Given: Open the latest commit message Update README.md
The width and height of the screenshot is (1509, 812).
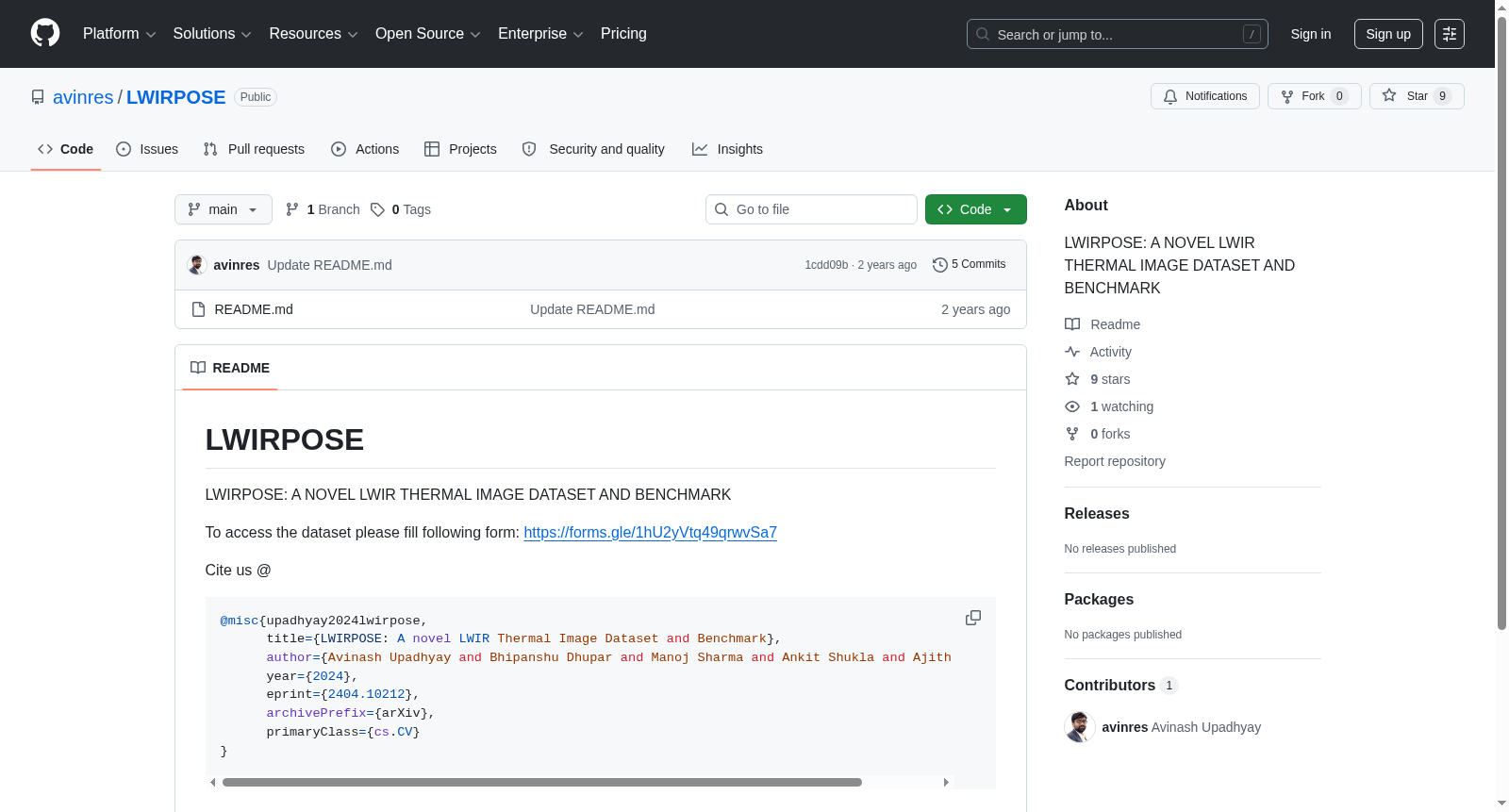Looking at the screenshot, I should (330, 265).
